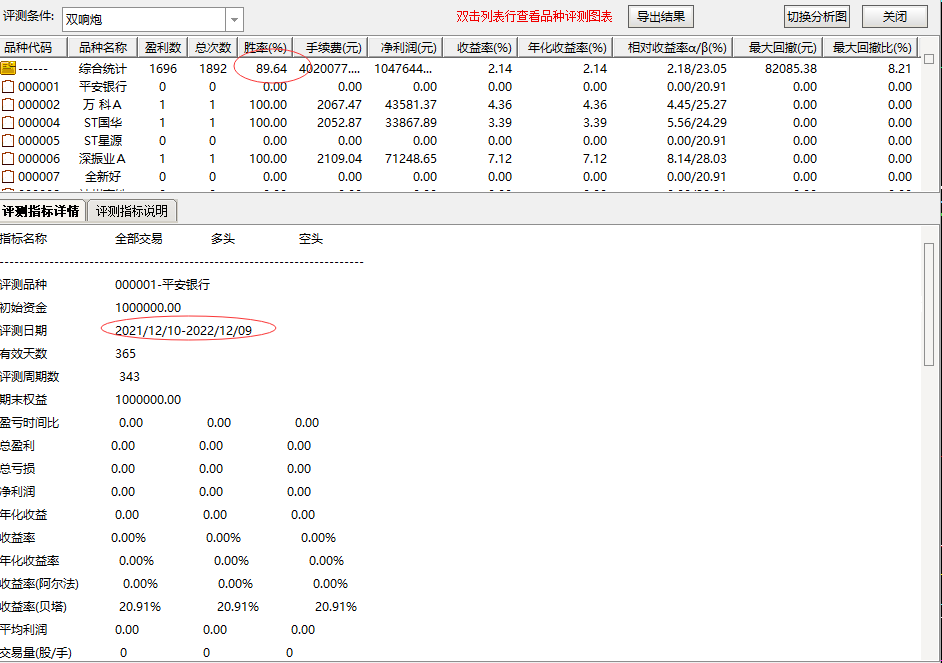
Task: Click the 8.21 max drawdown ratio cell
Action: pos(899,68)
